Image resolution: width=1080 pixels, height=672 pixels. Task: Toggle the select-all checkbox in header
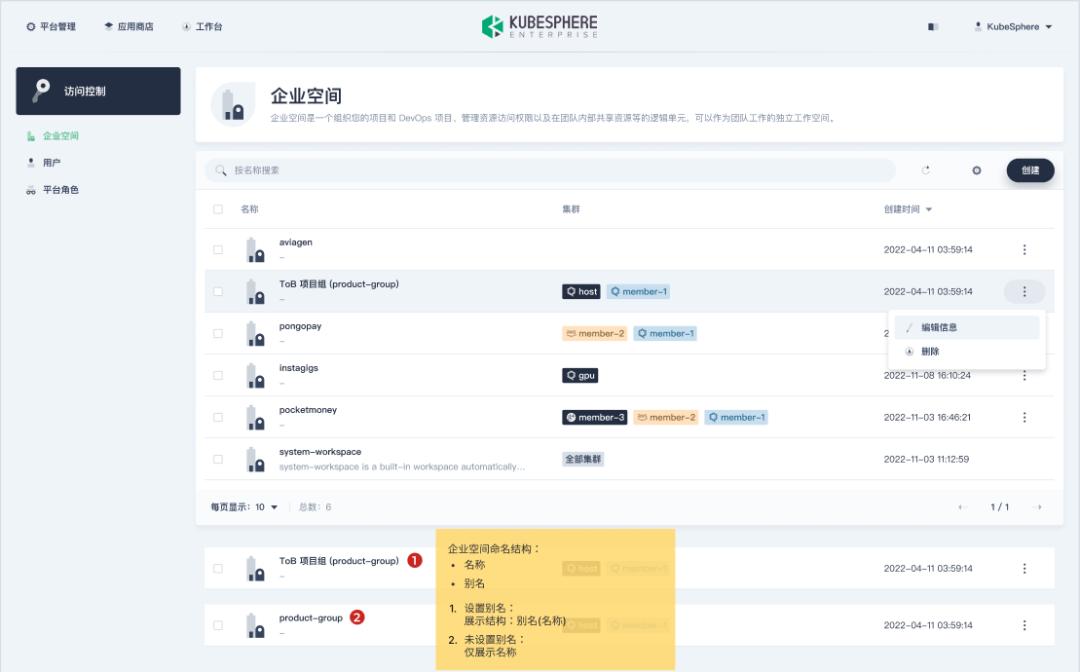(218, 209)
